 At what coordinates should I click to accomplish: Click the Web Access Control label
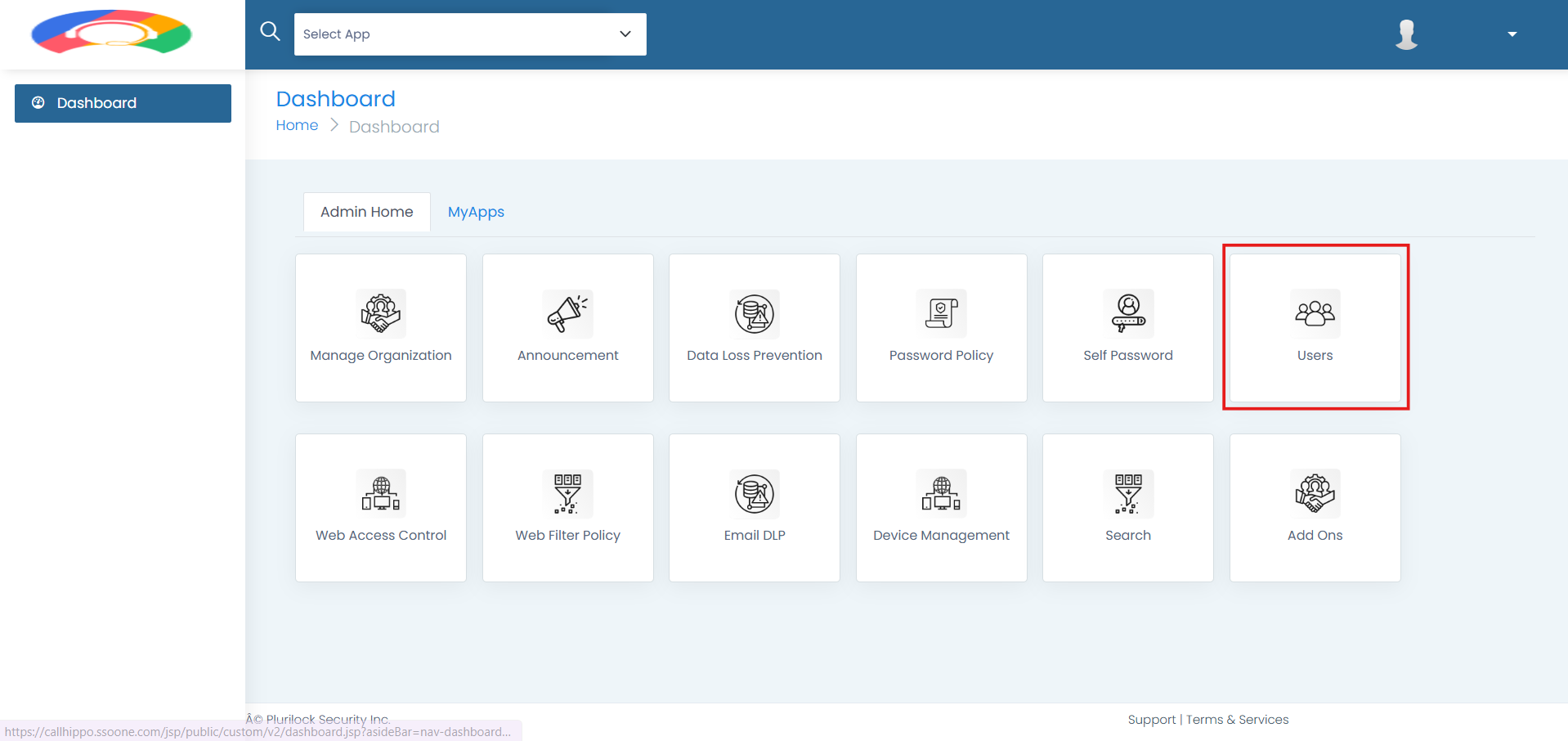coord(381,536)
